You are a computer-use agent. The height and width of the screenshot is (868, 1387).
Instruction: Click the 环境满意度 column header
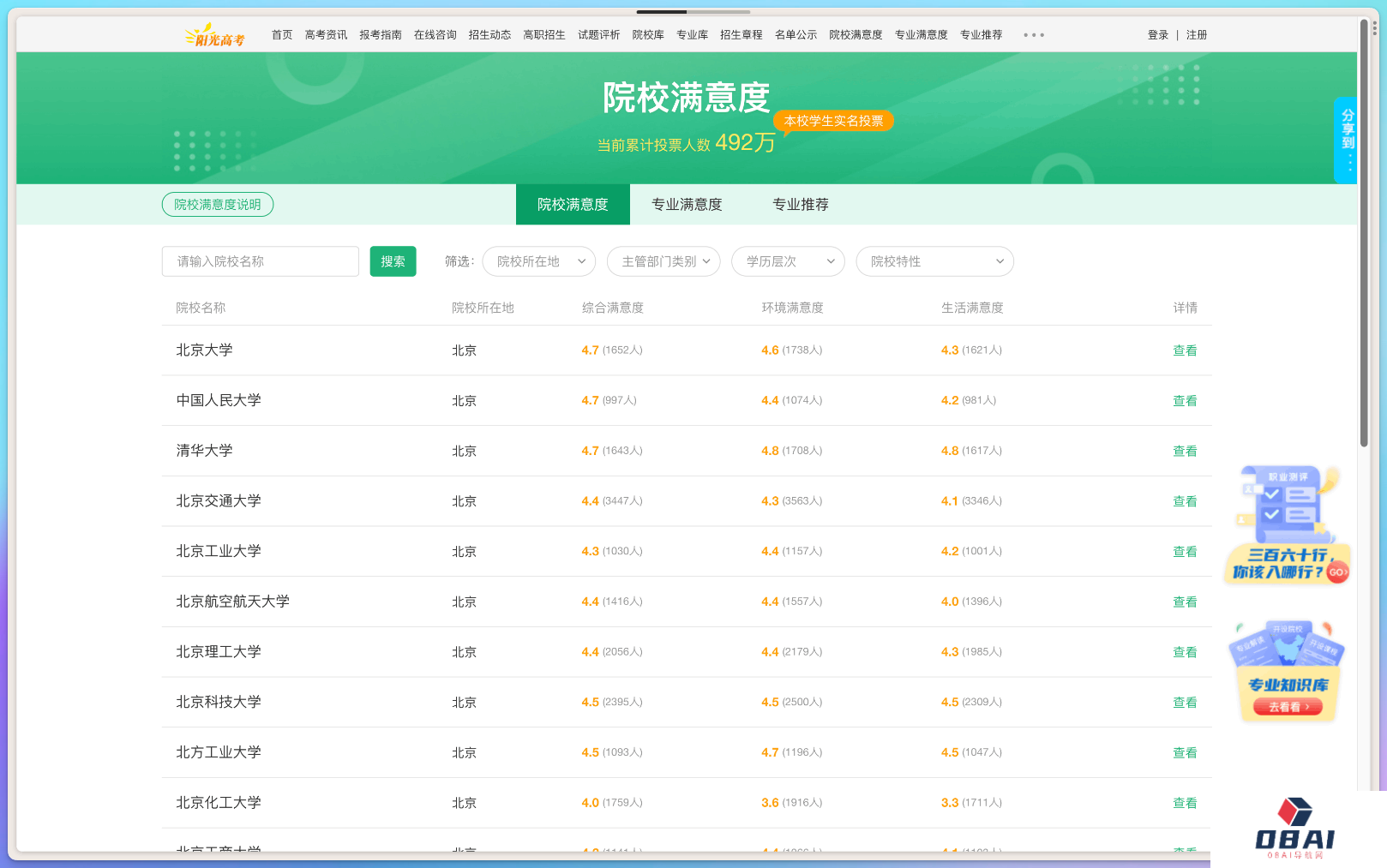[x=793, y=308]
